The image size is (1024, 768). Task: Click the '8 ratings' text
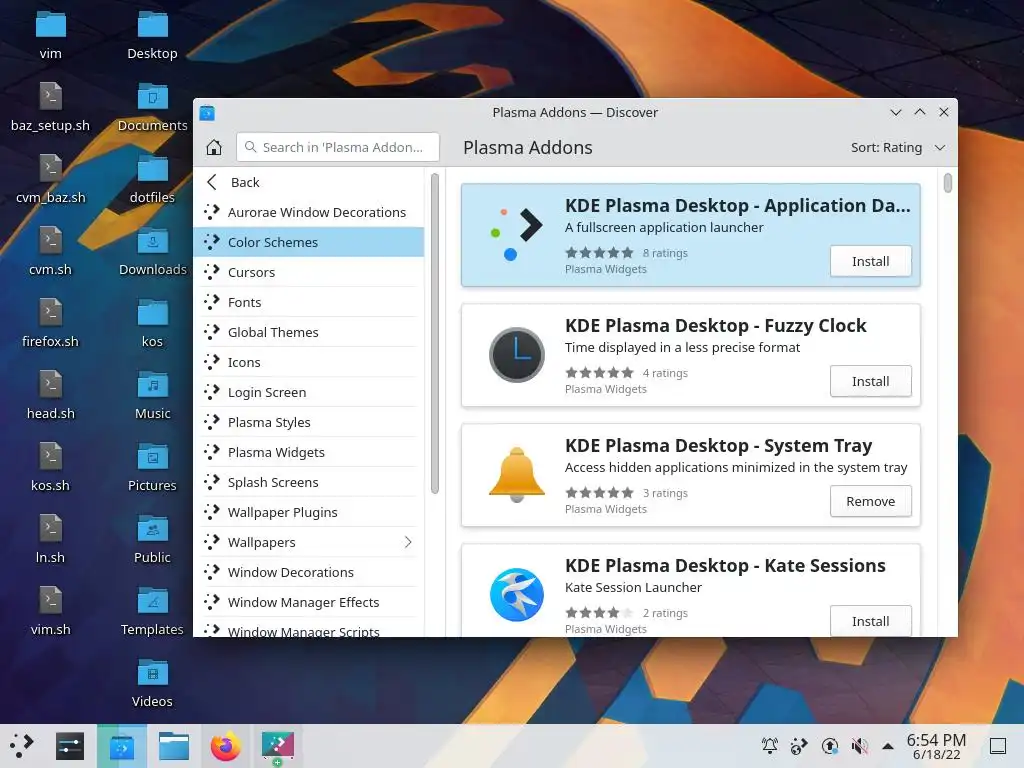pyautogui.click(x=665, y=253)
